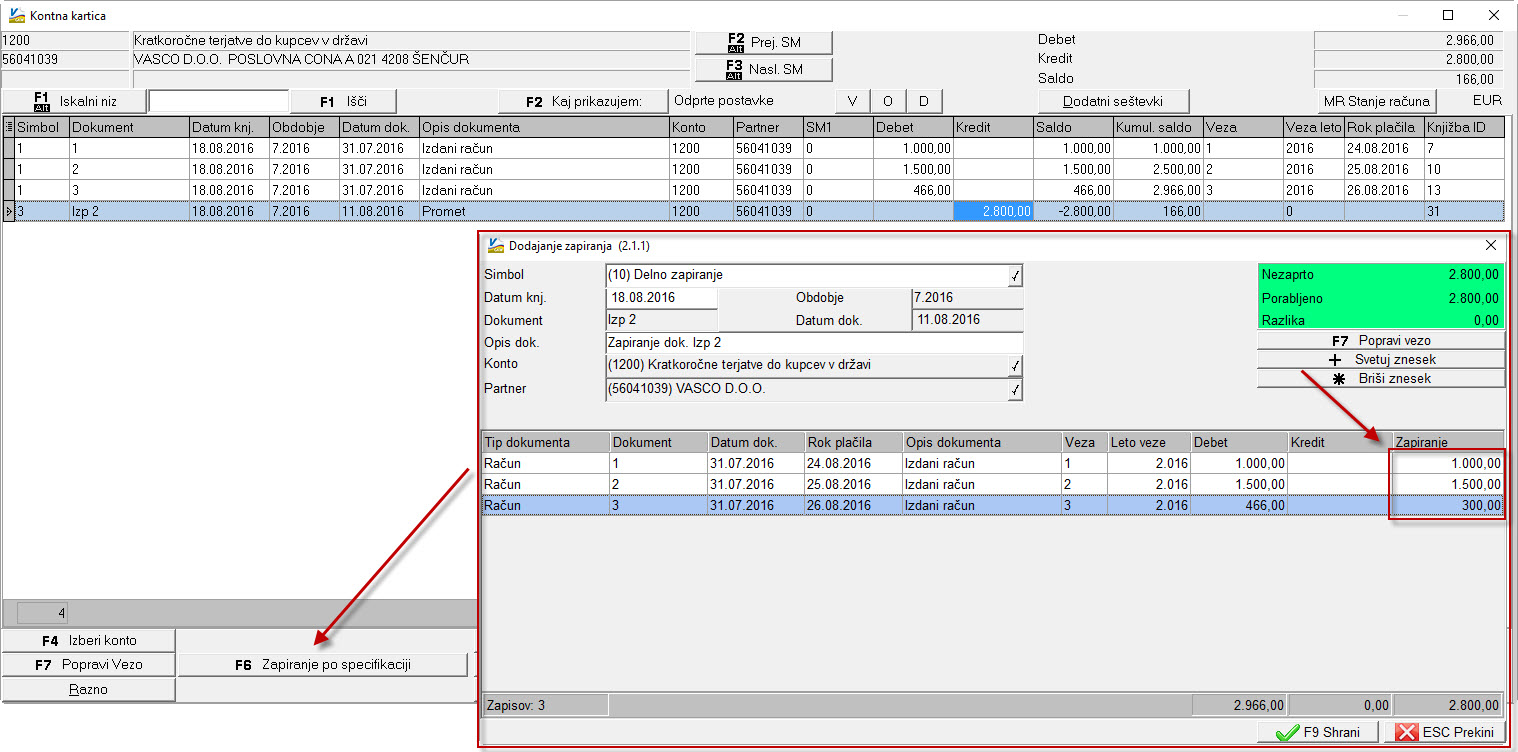Click F6 Zapiranje po specifikaciji
The image size is (1518, 752).
pyautogui.click(x=322, y=664)
